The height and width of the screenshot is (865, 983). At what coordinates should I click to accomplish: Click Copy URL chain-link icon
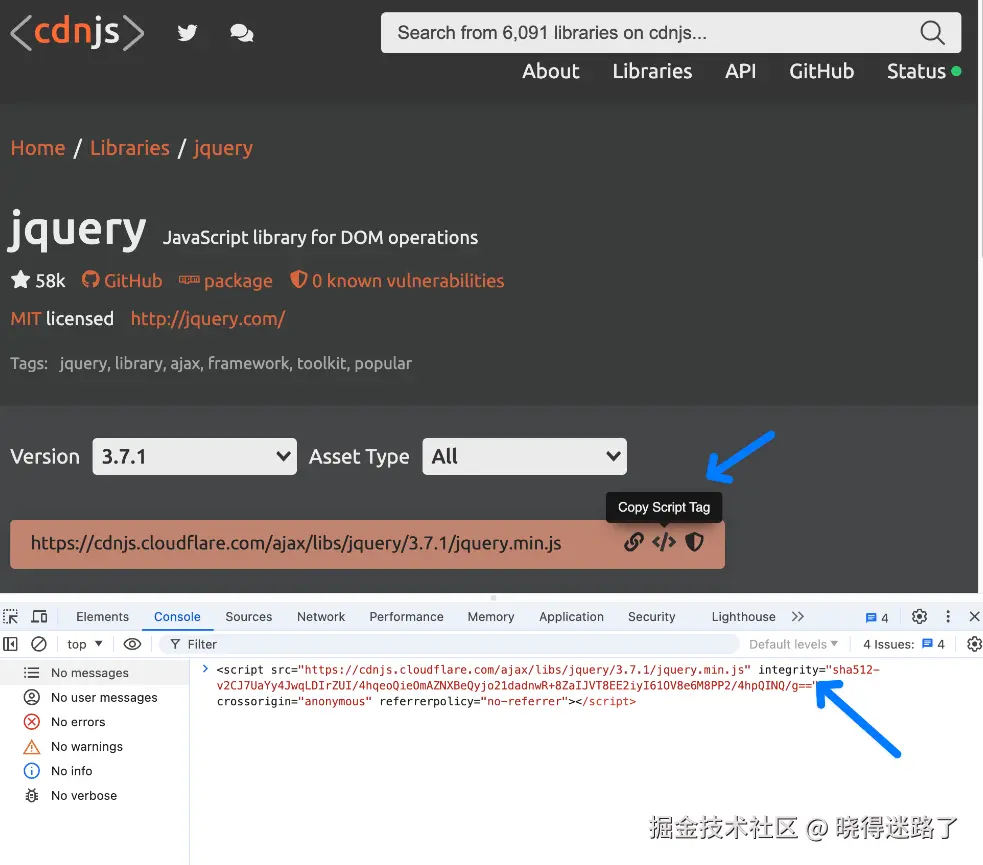(634, 542)
